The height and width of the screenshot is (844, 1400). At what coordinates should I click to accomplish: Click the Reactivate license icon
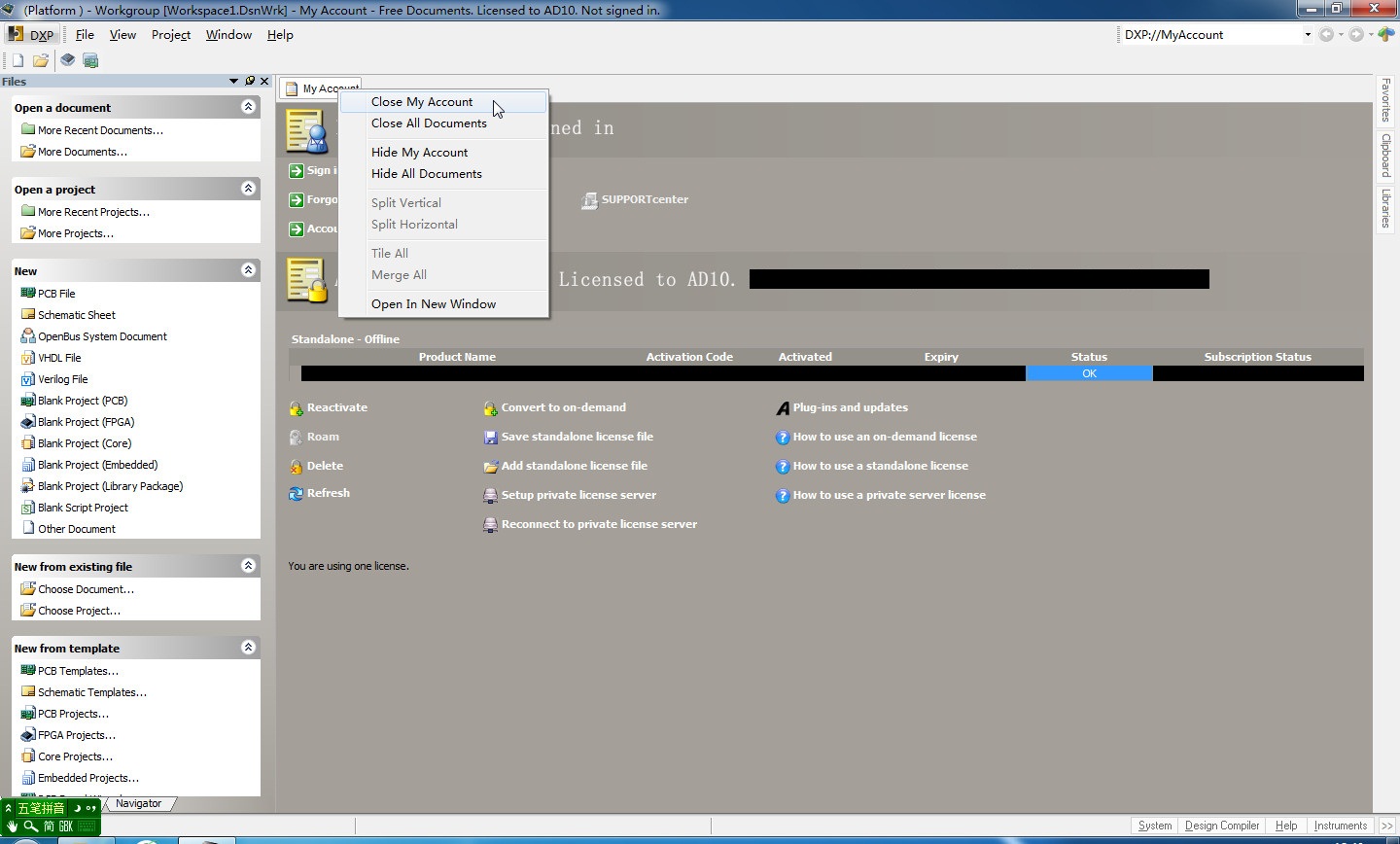297,408
